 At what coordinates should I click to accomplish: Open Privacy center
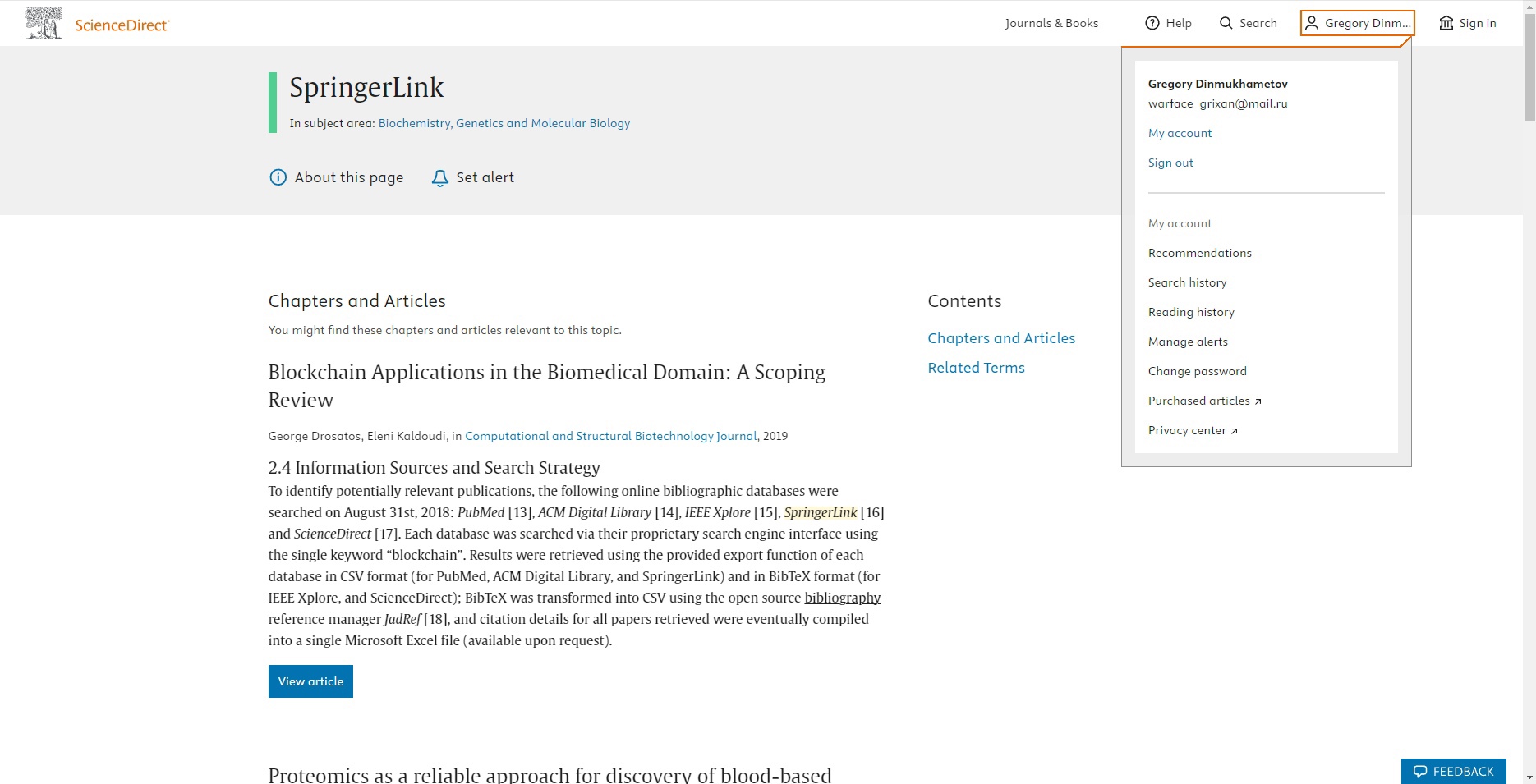click(x=1187, y=430)
